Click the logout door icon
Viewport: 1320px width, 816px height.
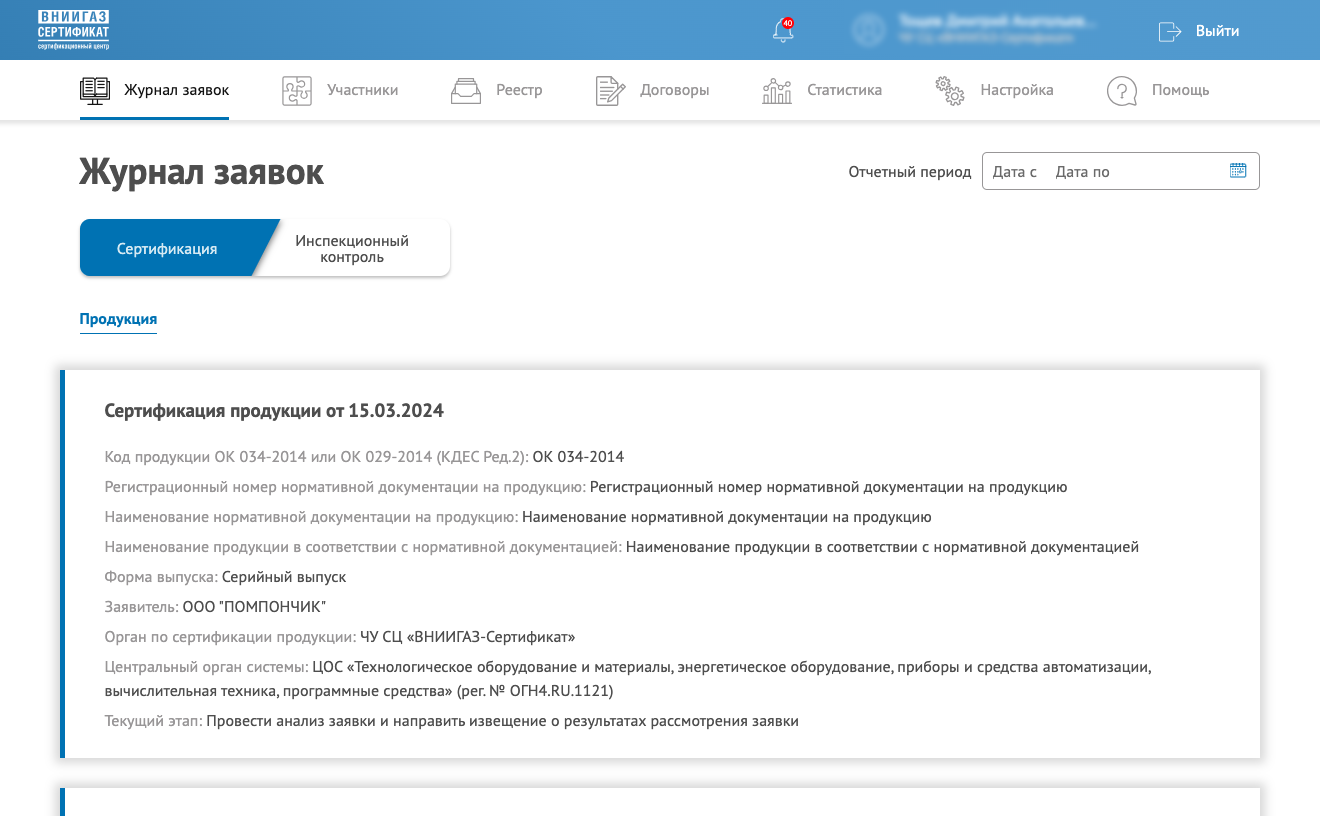pyautogui.click(x=1169, y=31)
